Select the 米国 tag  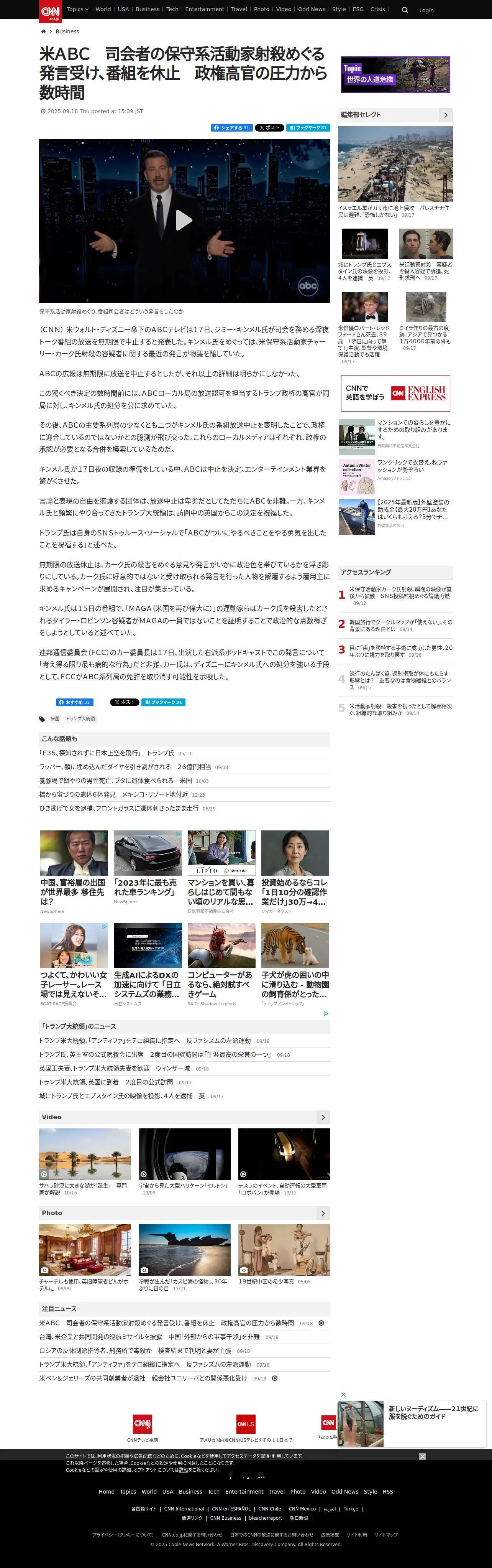tap(55, 719)
